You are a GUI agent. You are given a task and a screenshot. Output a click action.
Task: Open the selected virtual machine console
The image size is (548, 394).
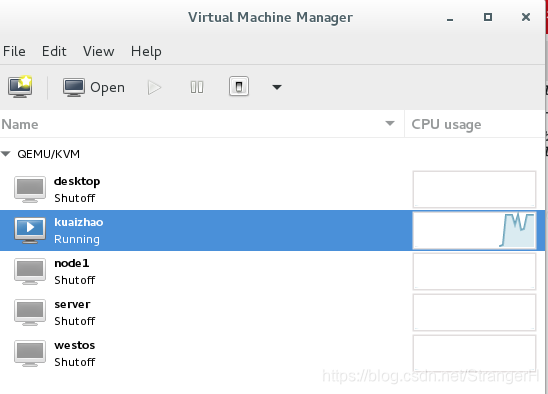click(x=94, y=87)
